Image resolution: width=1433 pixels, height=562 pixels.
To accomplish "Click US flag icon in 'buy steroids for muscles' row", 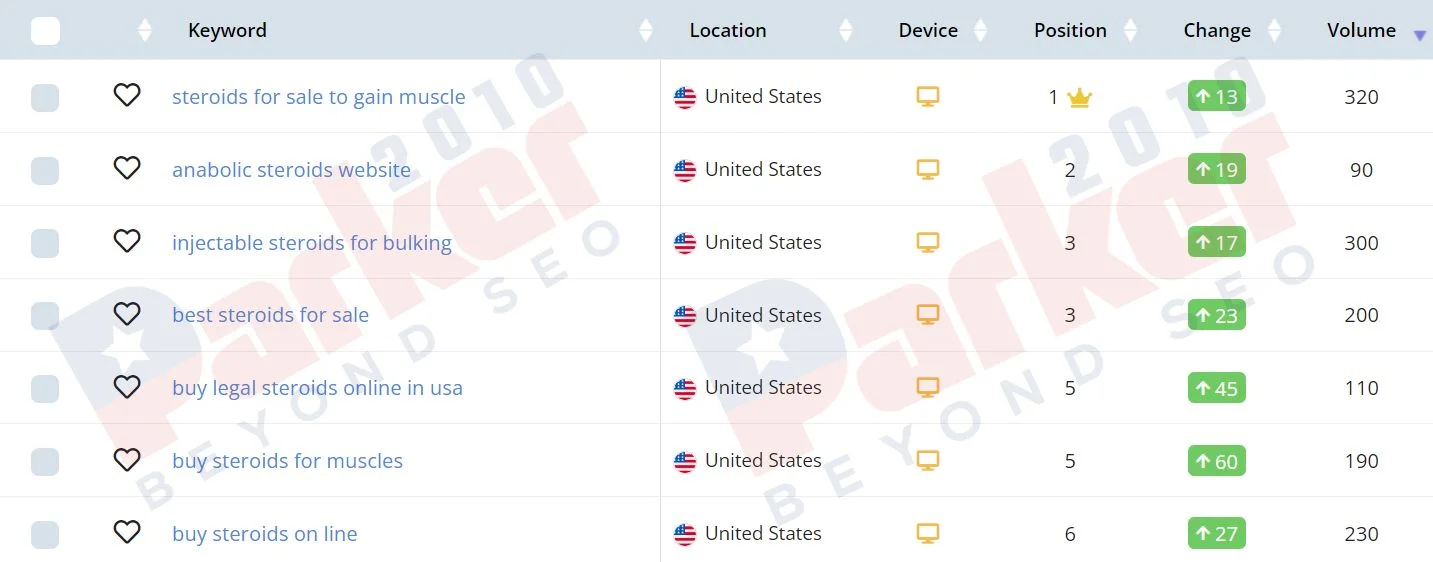I will click(685, 462).
